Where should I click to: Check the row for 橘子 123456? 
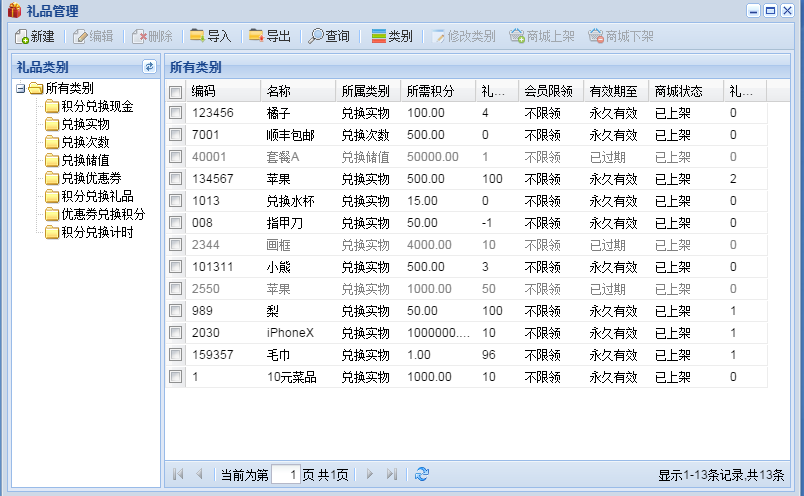175,113
